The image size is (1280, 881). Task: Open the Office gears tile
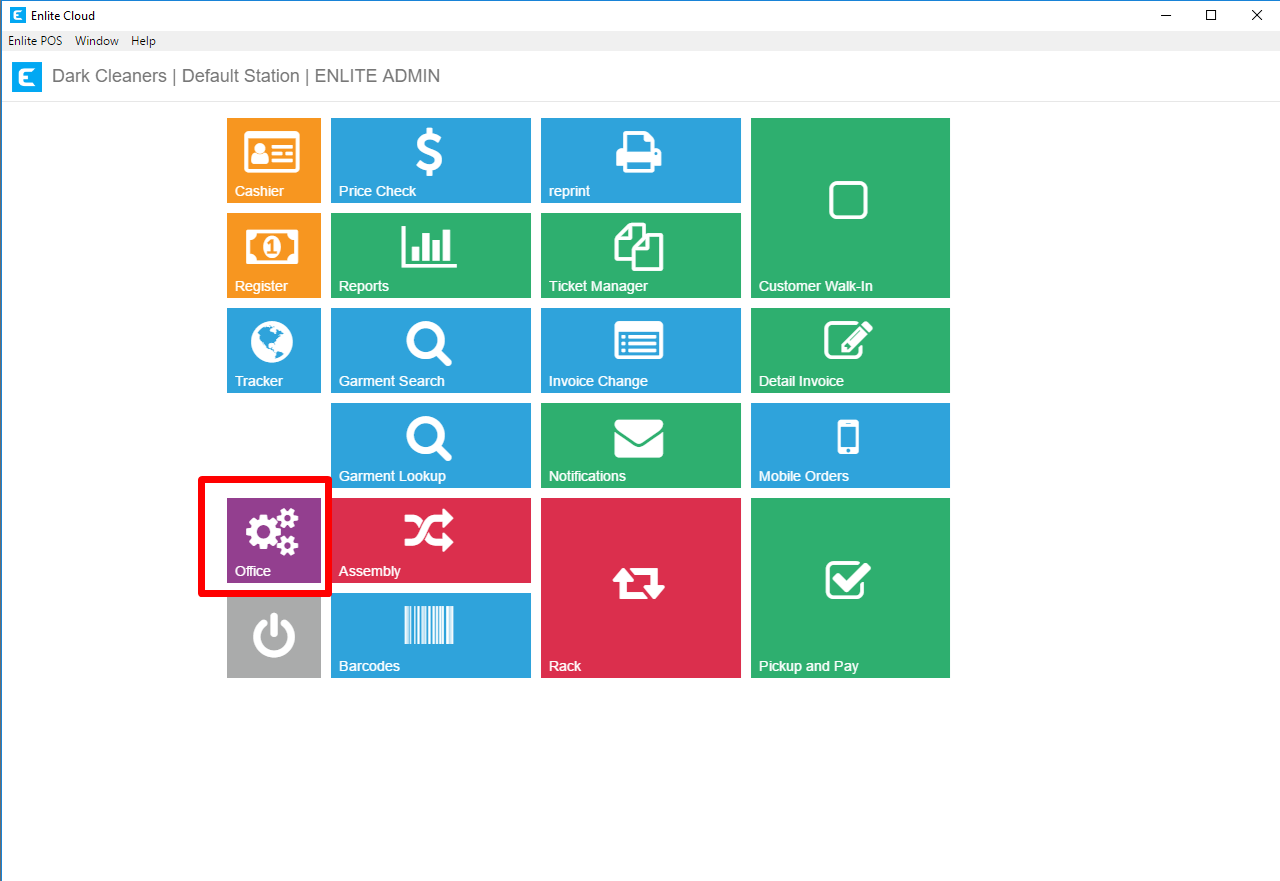coord(274,540)
